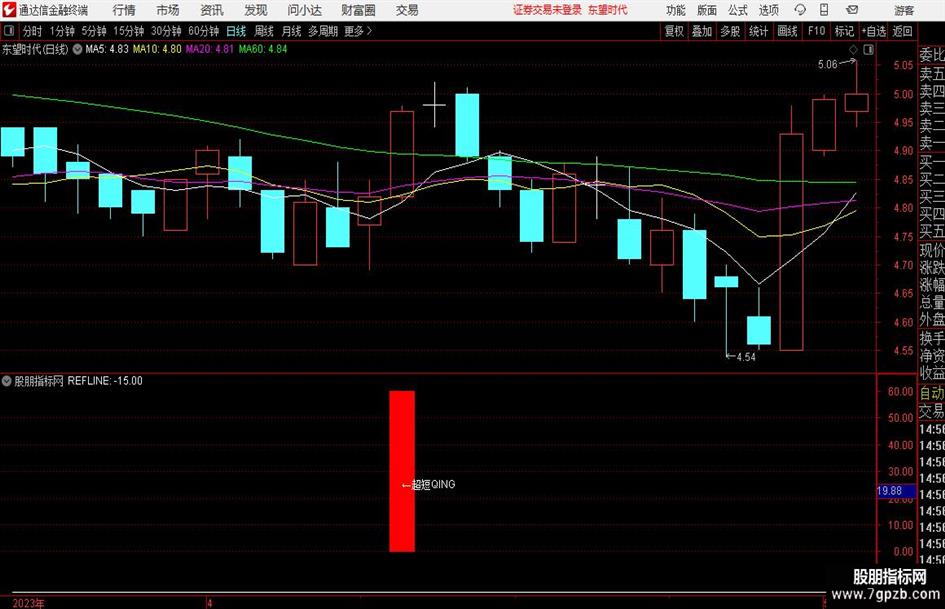This screenshot has width=945, height=609.
Task: Click MA60: 4.84 indicator label
Action: point(263,49)
